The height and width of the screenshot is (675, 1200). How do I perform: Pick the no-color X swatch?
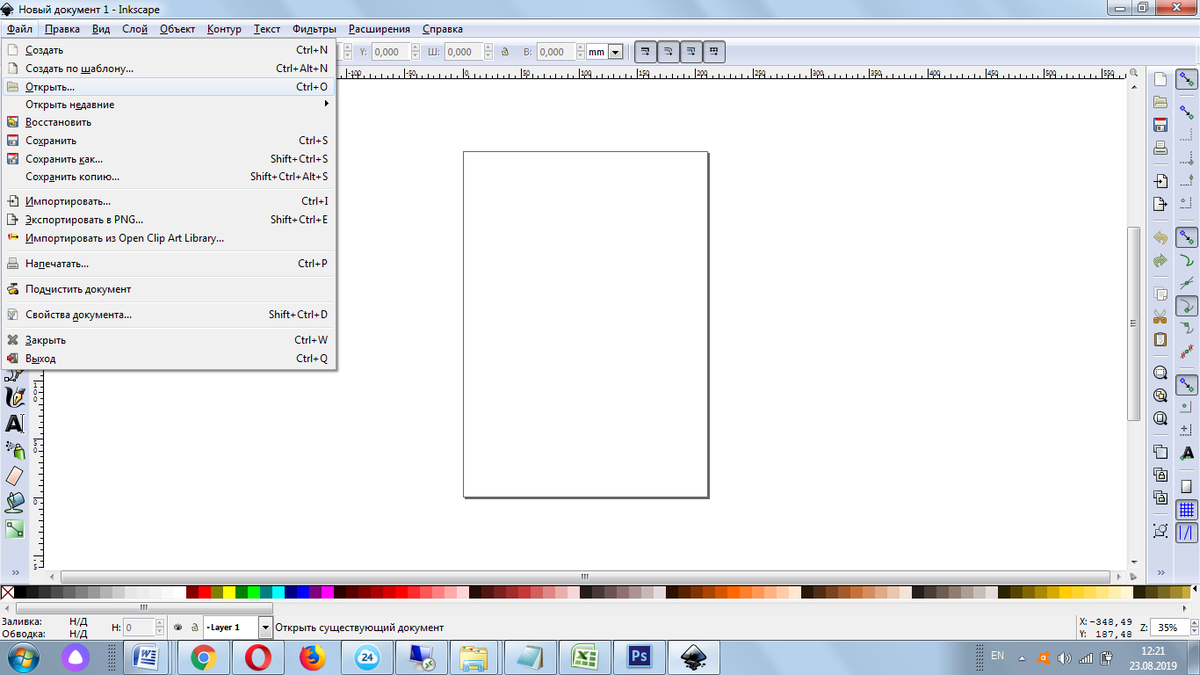pyautogui.click(x=7, y=593)
